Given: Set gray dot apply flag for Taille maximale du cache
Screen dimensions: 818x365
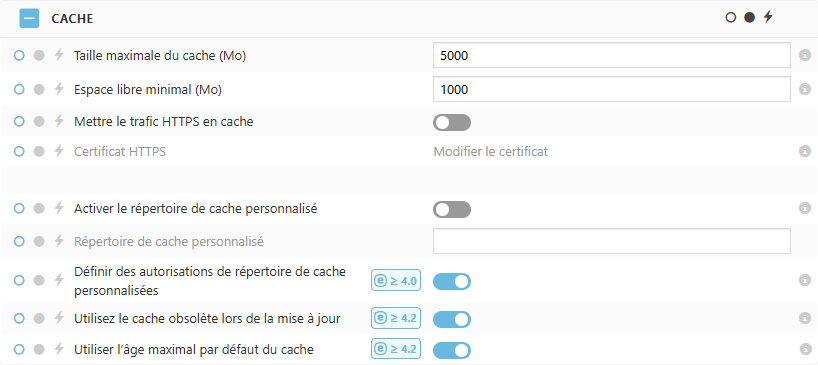Looking at the screenshot, I should 39,55.
